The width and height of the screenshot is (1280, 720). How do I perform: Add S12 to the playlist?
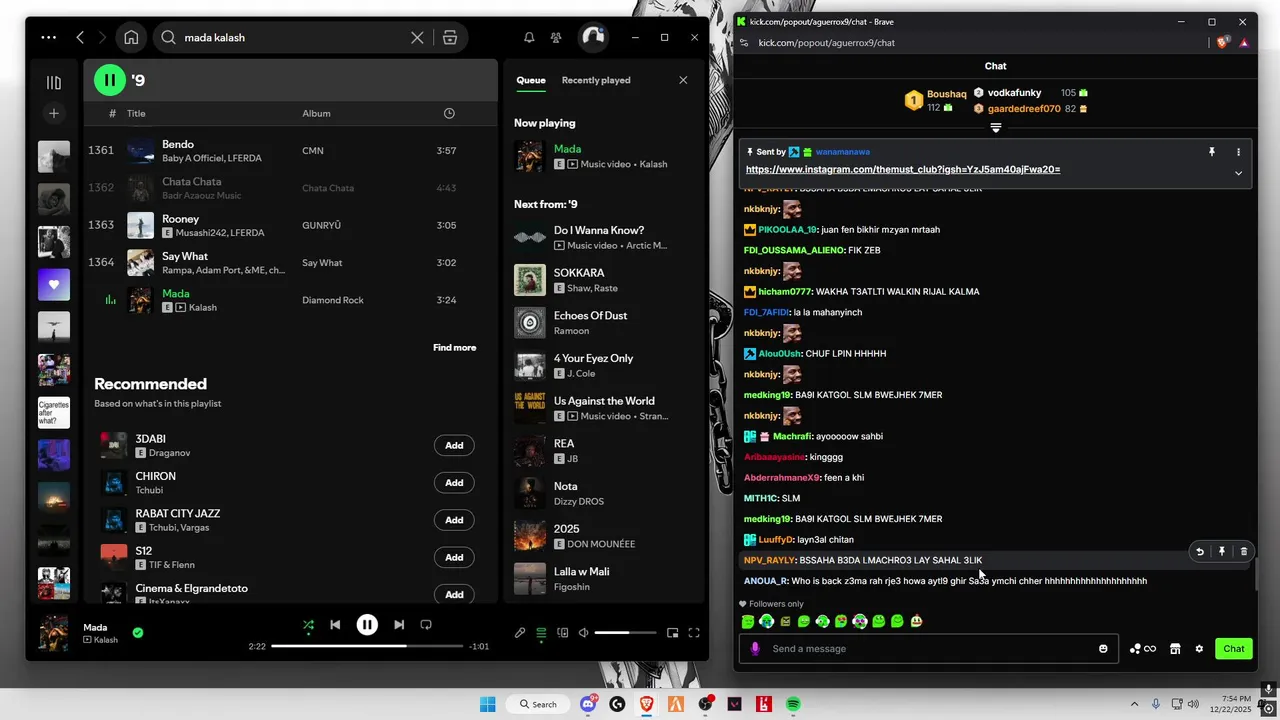pos(454,557)
